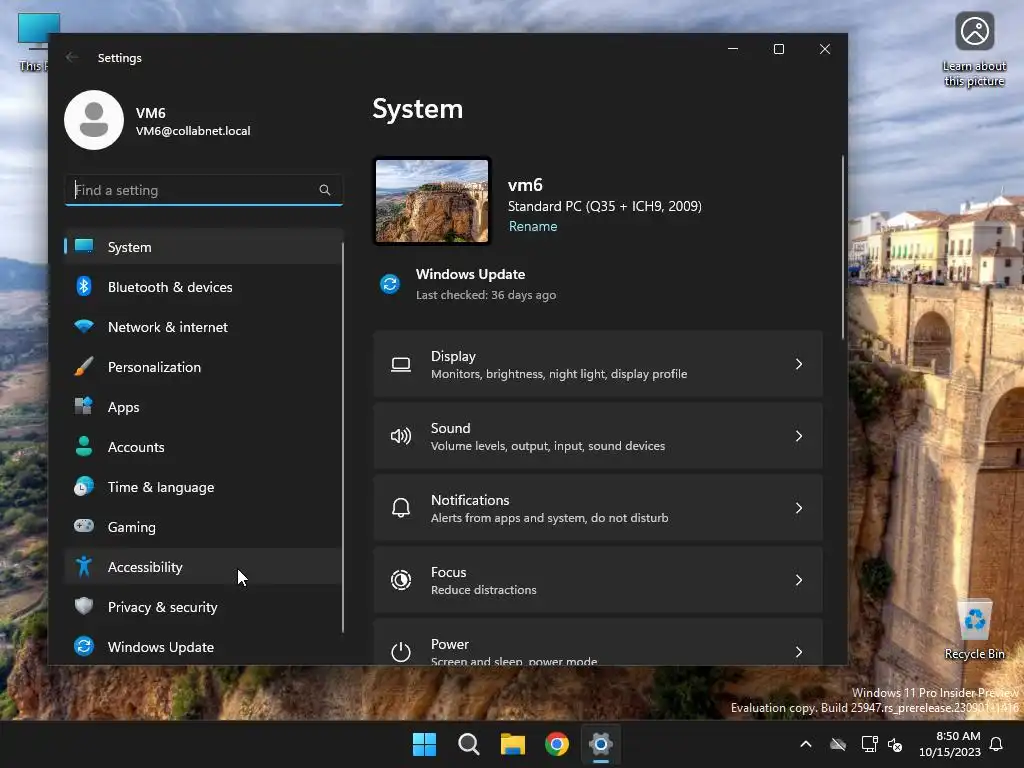Click the System monitor icon in sidebar
The image size is (1024, 768).
tap(84, 246)
